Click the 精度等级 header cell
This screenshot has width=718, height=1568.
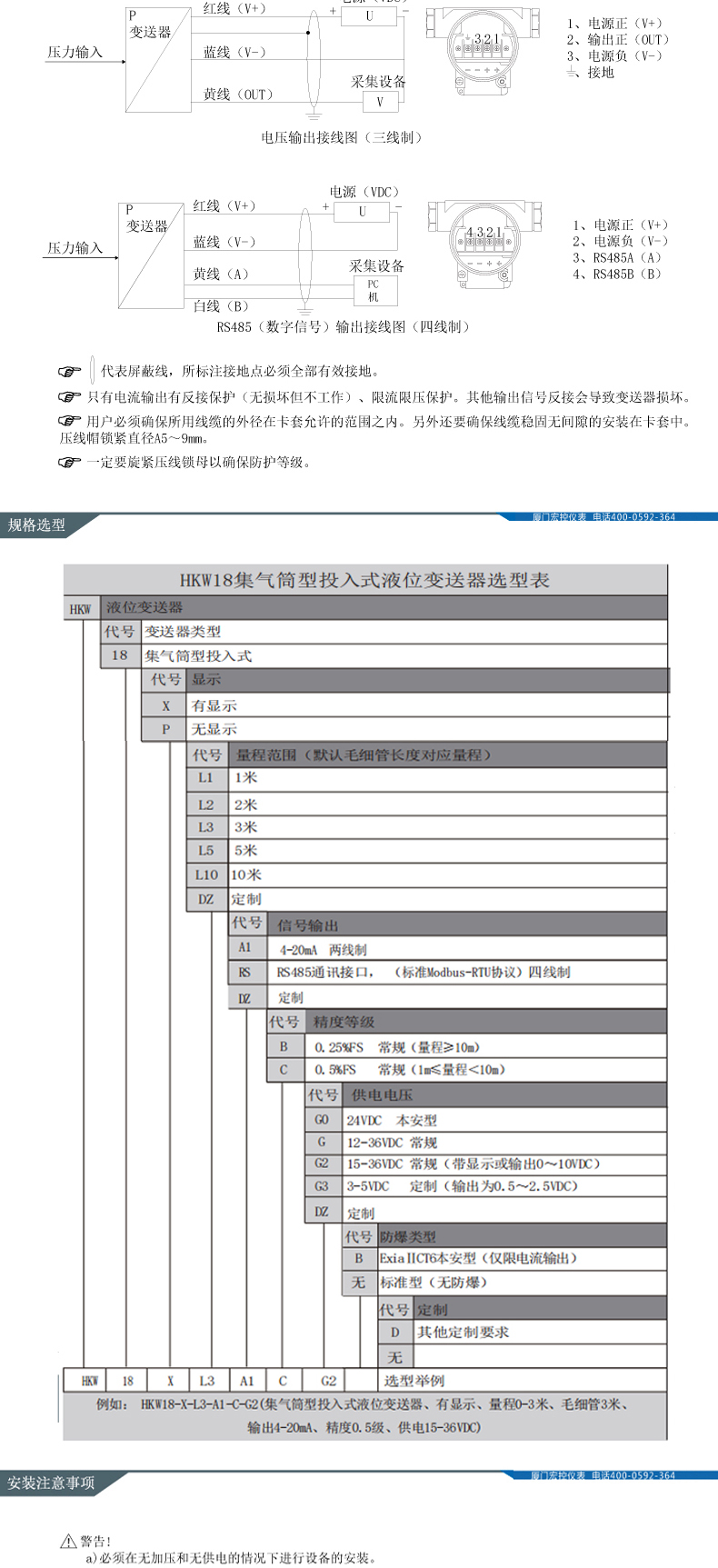coord(487,1022)
